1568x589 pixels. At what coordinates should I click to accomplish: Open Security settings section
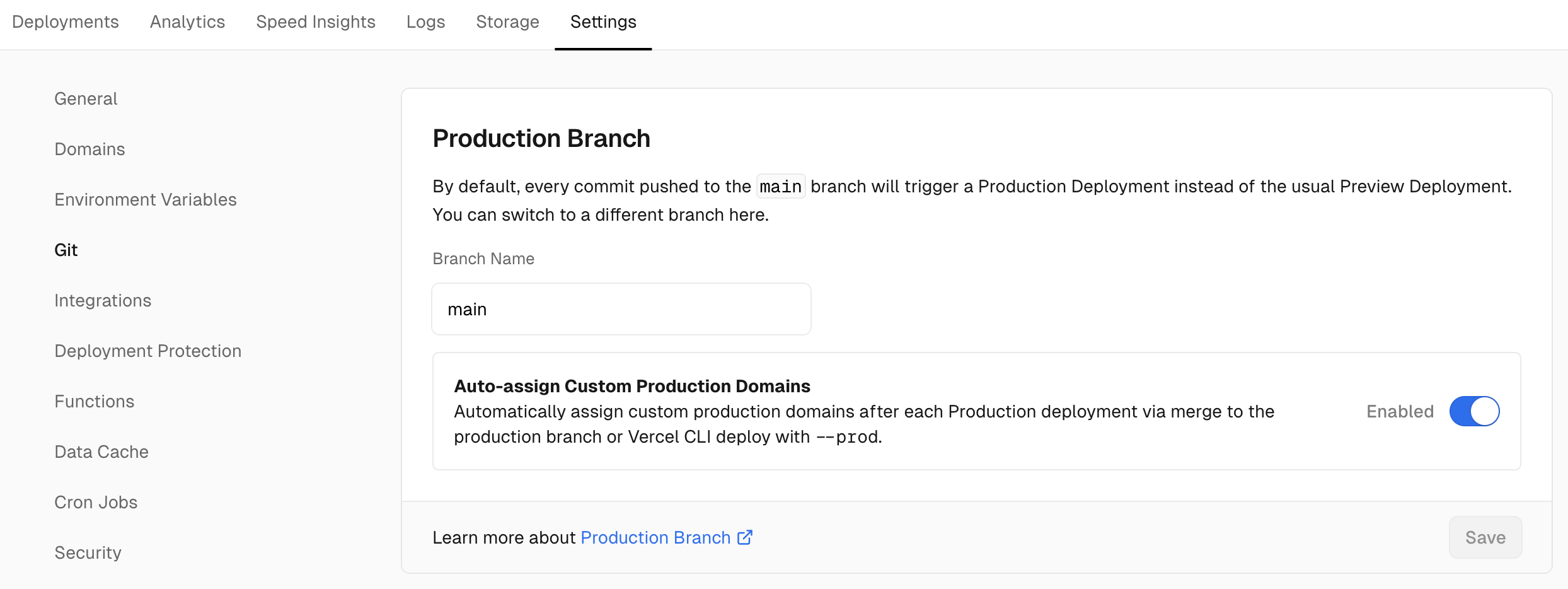(88, 553)
